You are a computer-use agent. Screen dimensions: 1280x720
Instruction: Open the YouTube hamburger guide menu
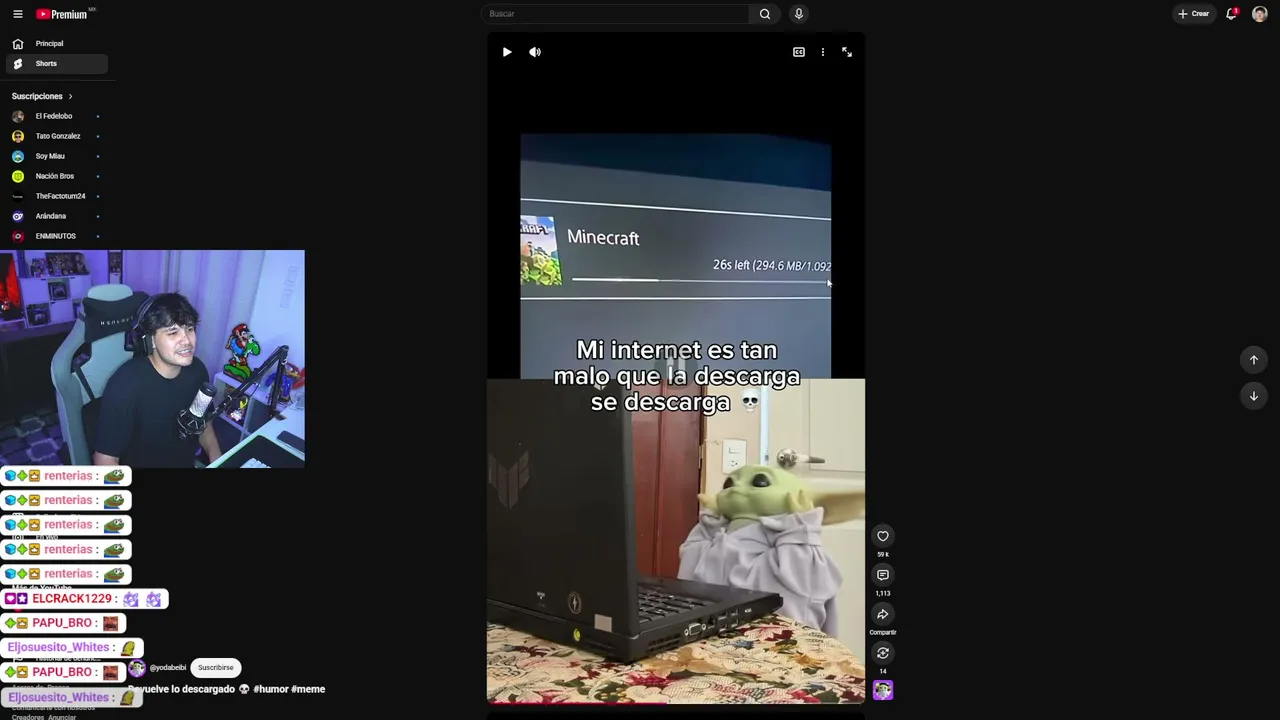[x=17, y=14]
